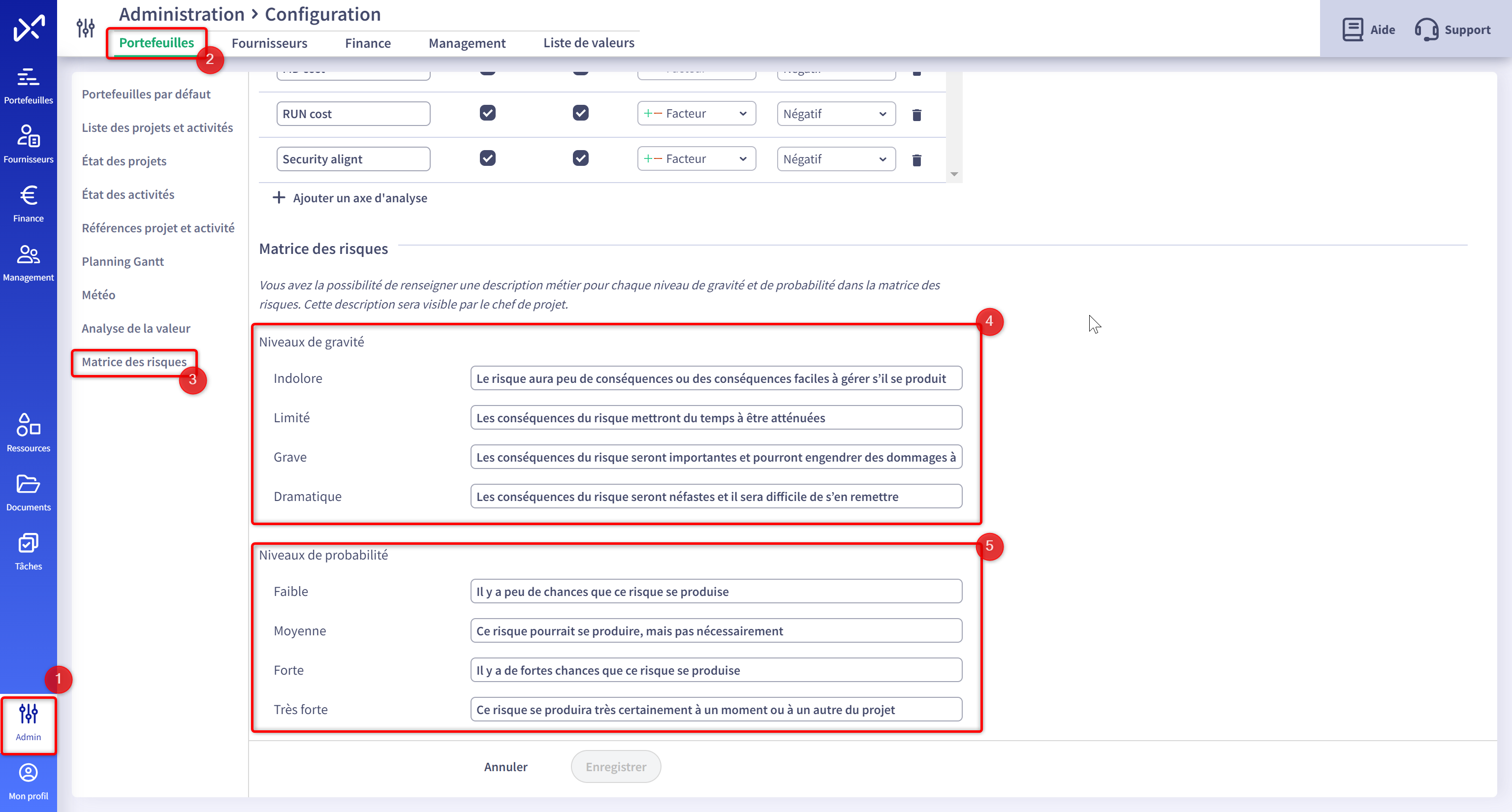Switch to the Management tab
This screenshot has height=812, width=1512.
click(x=467, y=43)
